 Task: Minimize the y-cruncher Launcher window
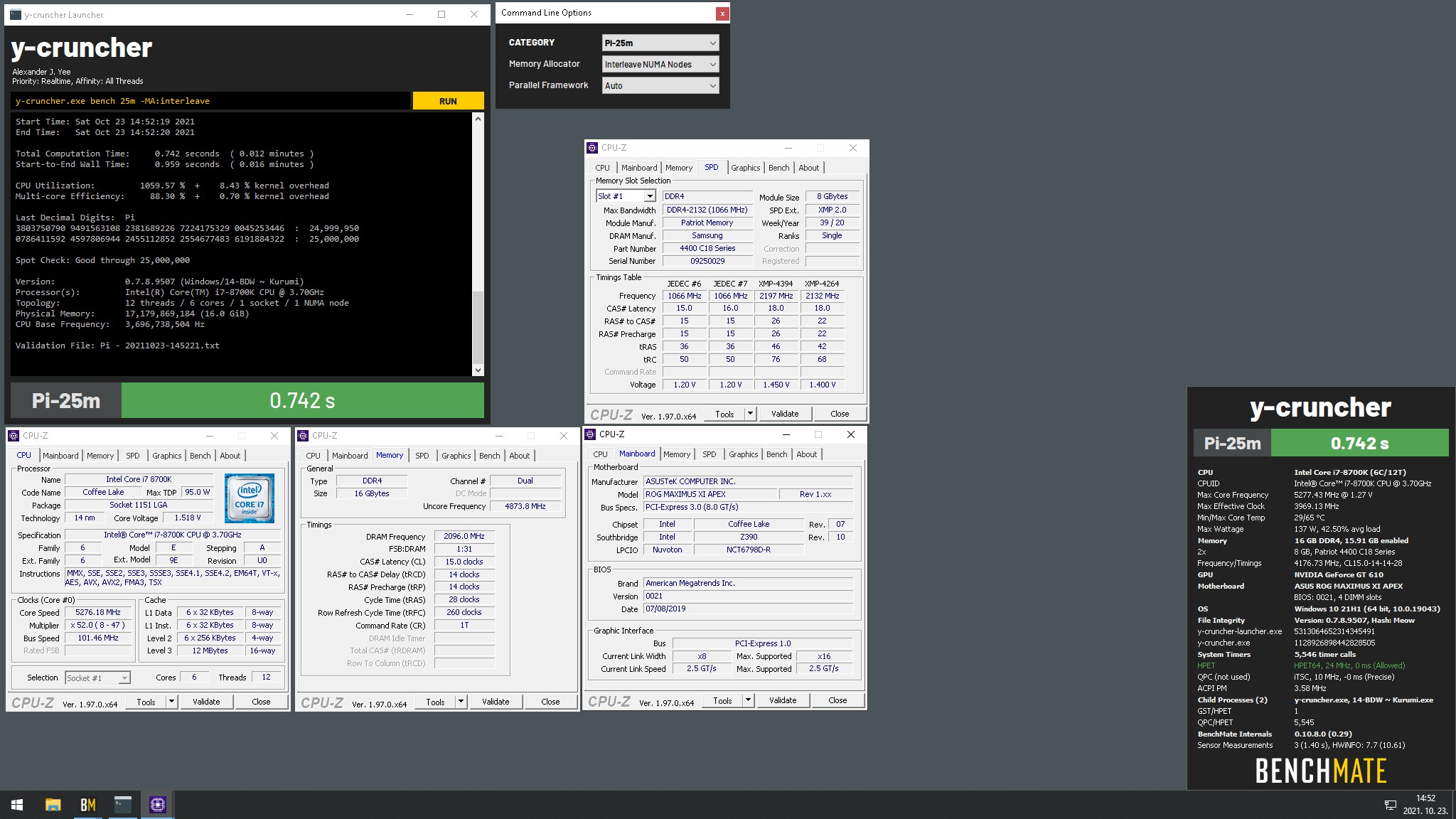[x=409, y=14]
